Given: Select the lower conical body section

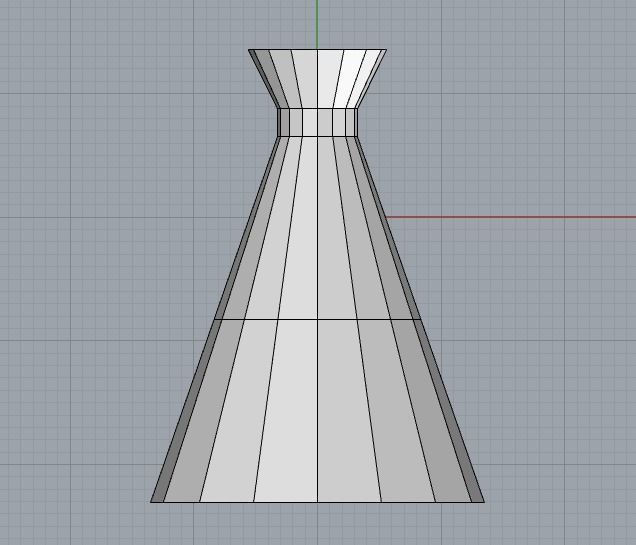Looking at the screenshot, I should [317, 411].
